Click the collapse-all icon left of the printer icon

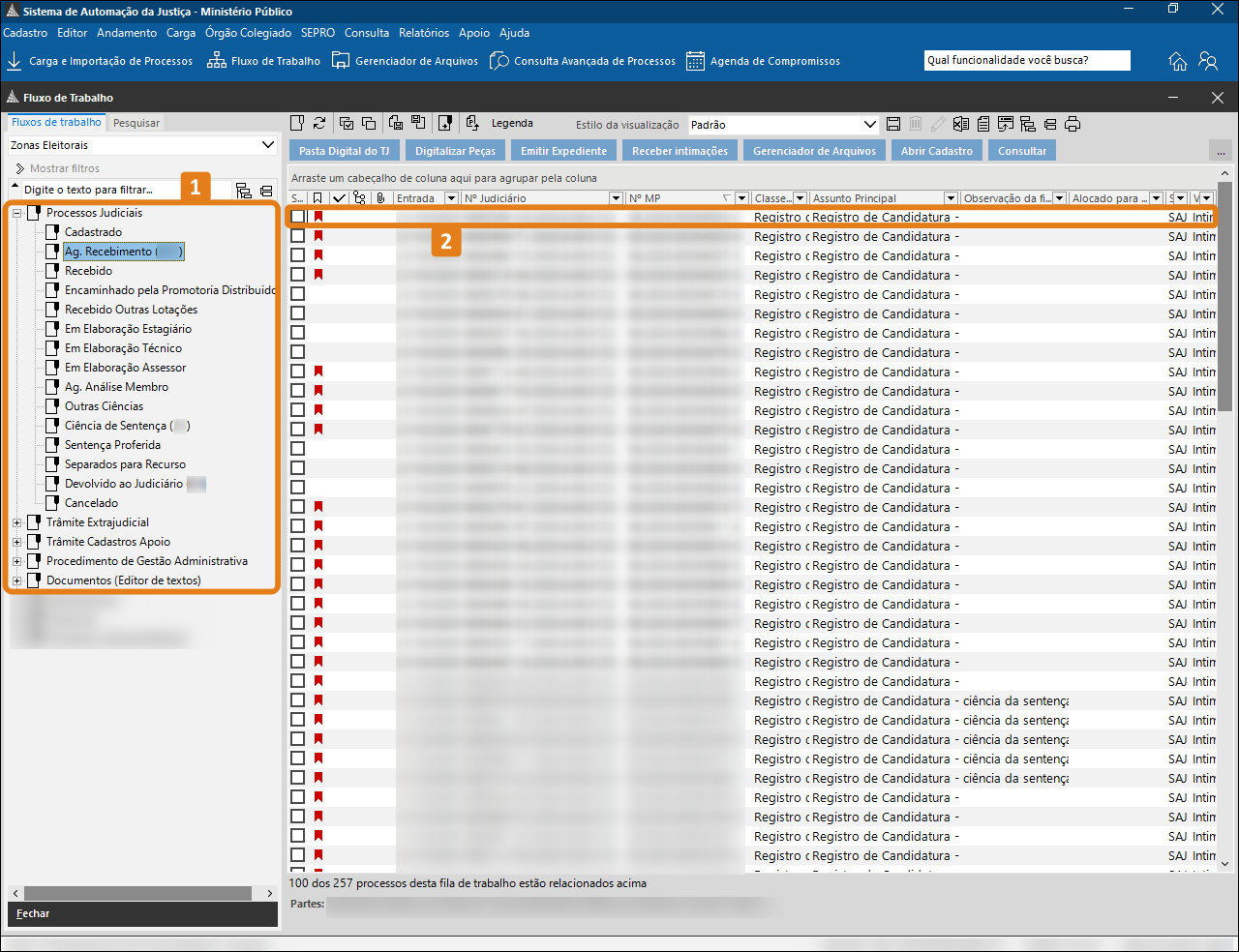(1050, 124)
